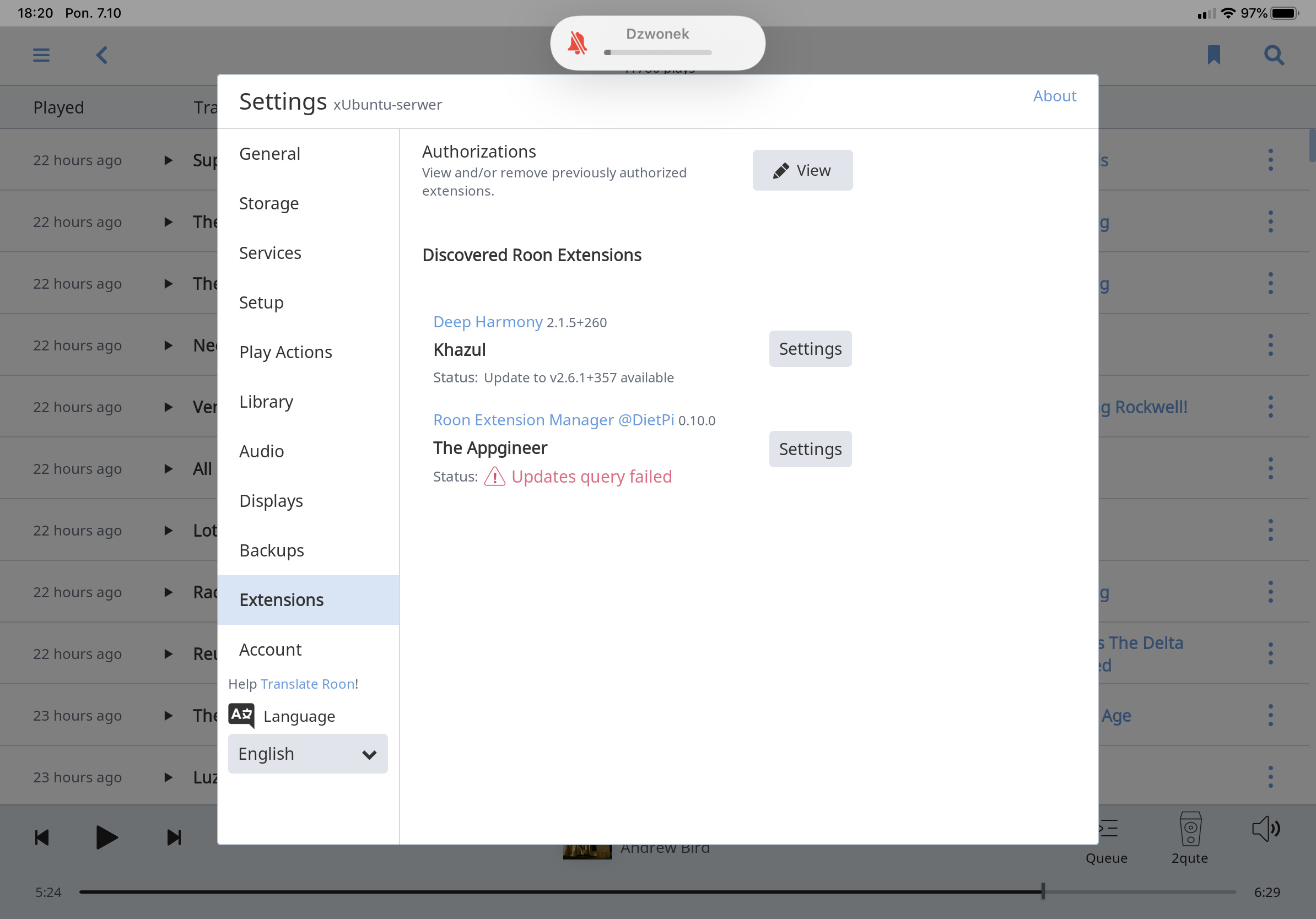Follow the Translate Roon link
Image resolution: width=1316 pixels, height=919 pixels.
pyautogui.click(x=308, y=684)
